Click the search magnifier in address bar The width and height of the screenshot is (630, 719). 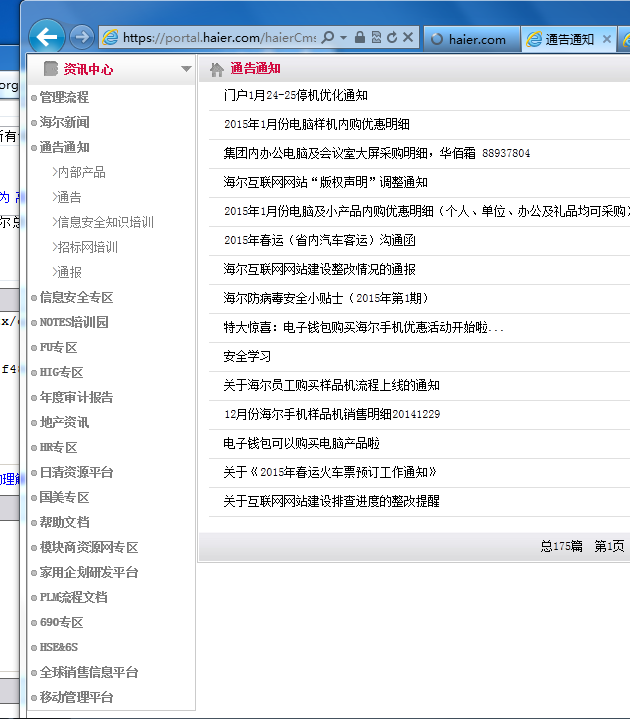(327, 37)
